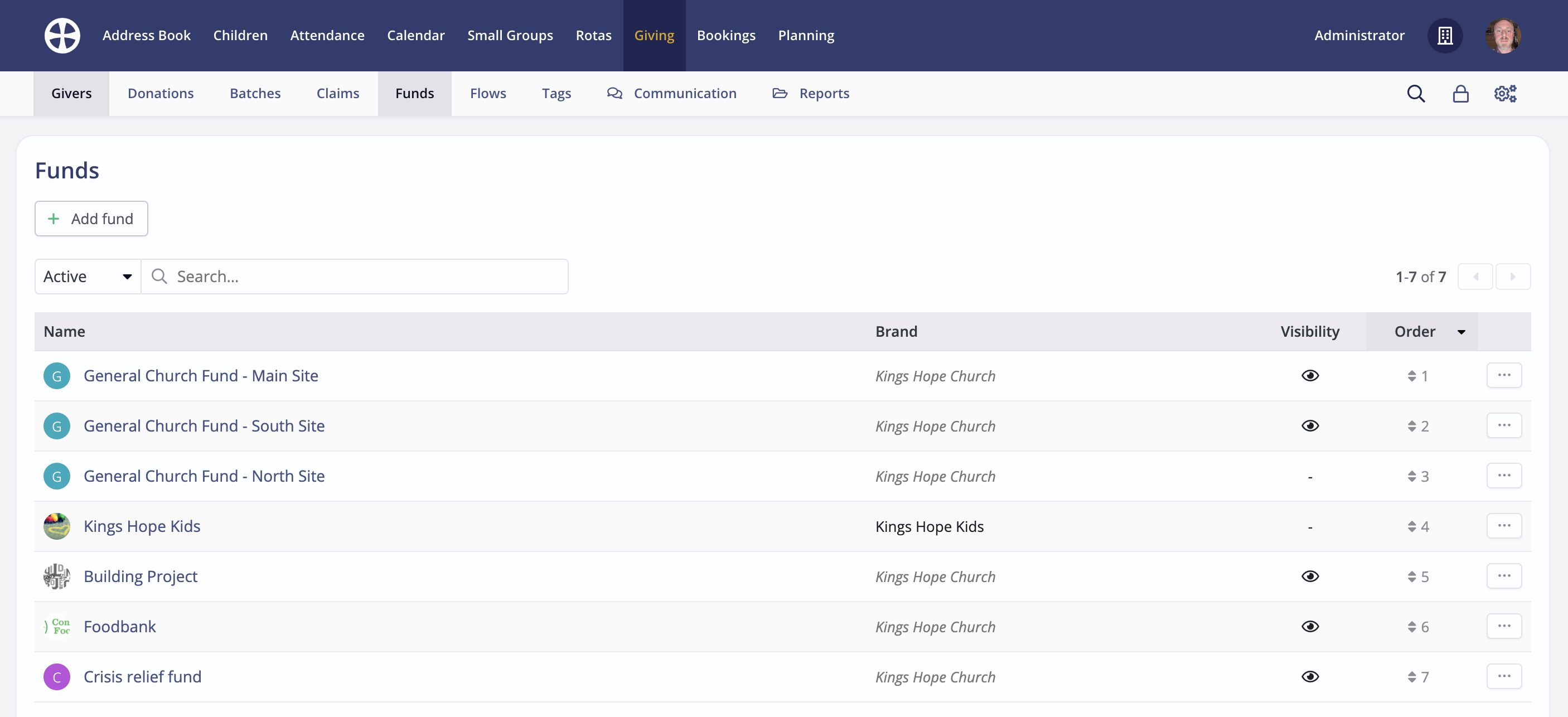Open the building switcher icon top right
The height and width of the screenshot is (717, 1568).
pos(1446,35)
